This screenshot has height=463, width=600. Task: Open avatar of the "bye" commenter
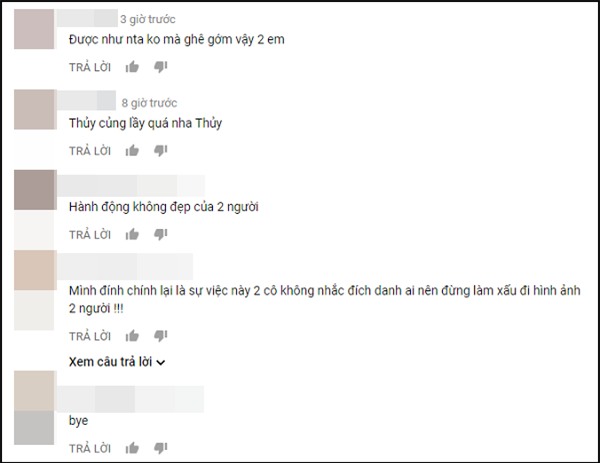click(x=34, y=408)
